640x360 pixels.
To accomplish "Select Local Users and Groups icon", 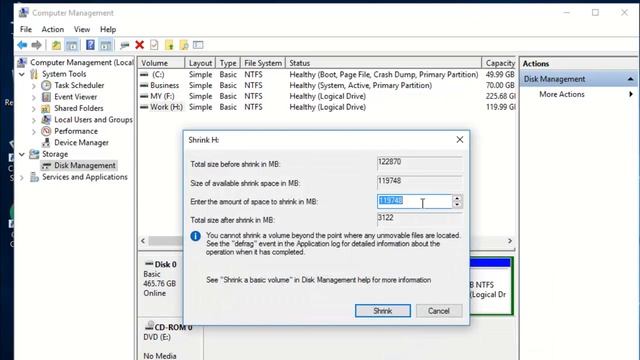I will click(x=46, y=120).
